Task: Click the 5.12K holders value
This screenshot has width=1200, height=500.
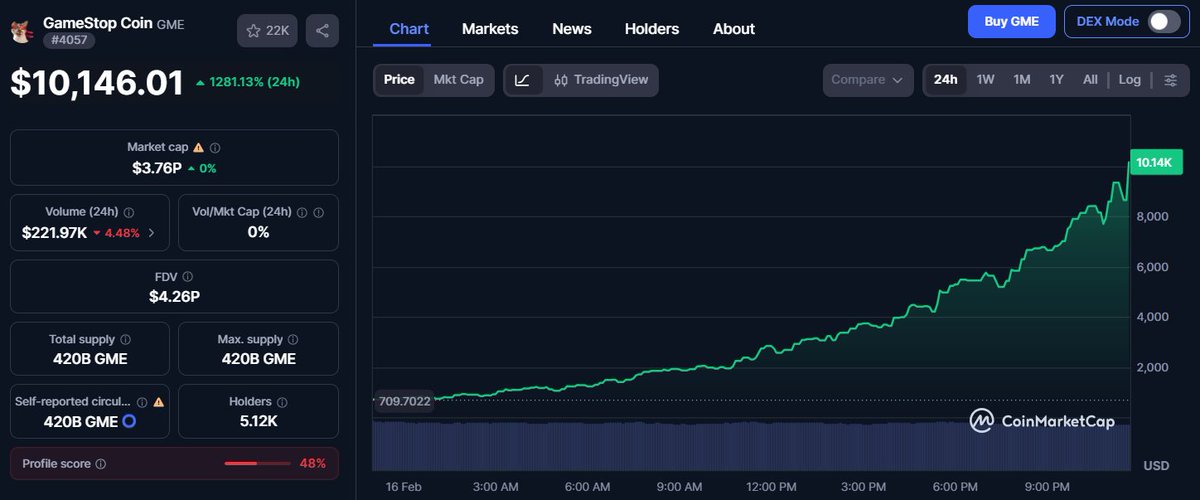Action: pyautogui.click(x=258, y=421)
